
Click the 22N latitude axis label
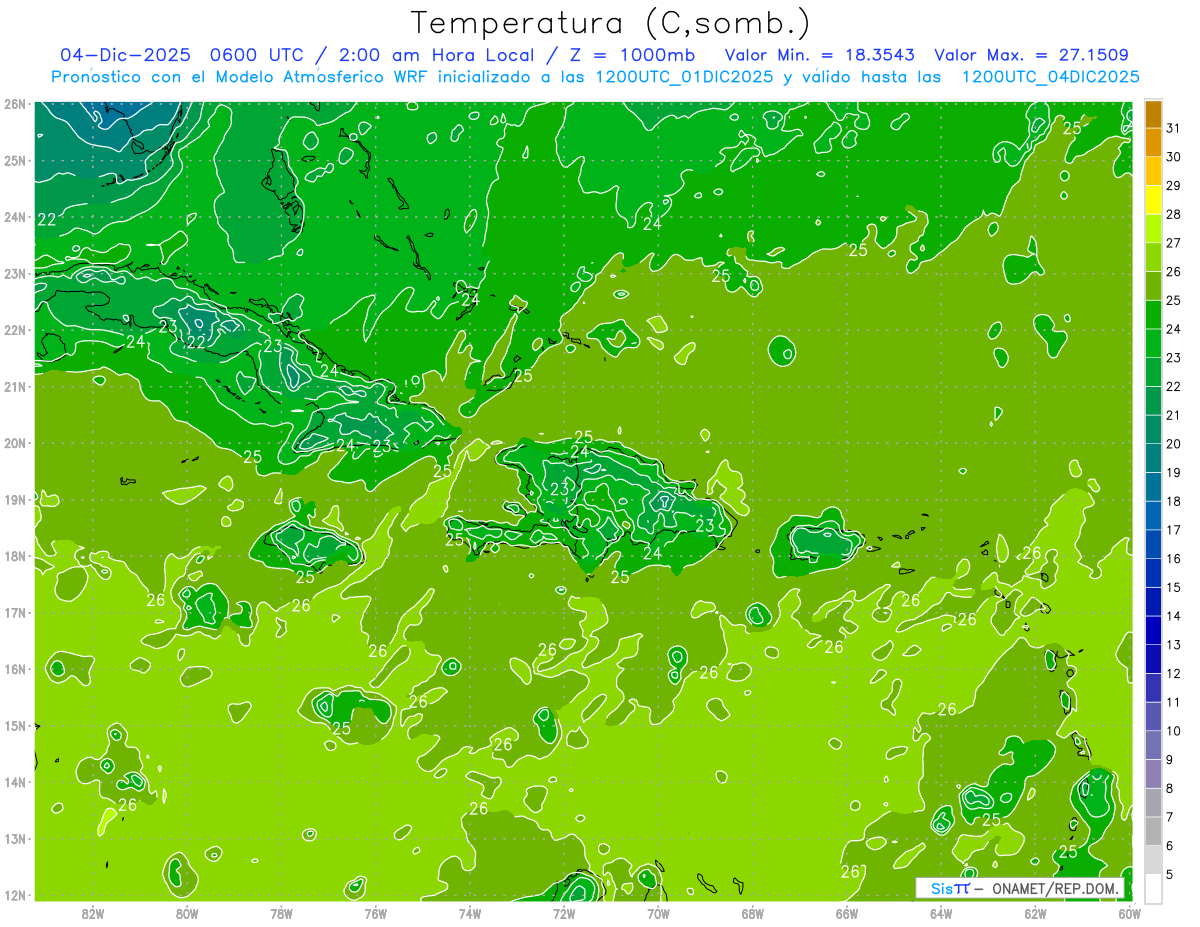[15, 330]
